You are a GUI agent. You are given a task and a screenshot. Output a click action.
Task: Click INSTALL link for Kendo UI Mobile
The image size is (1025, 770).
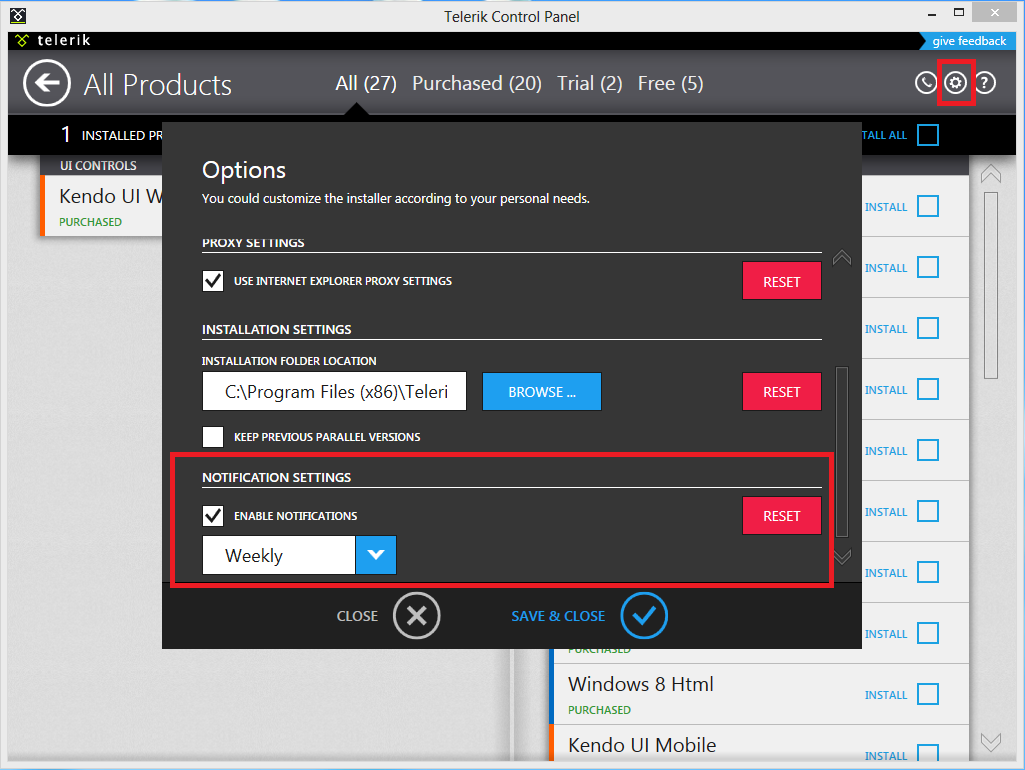[x=886, y=756]
